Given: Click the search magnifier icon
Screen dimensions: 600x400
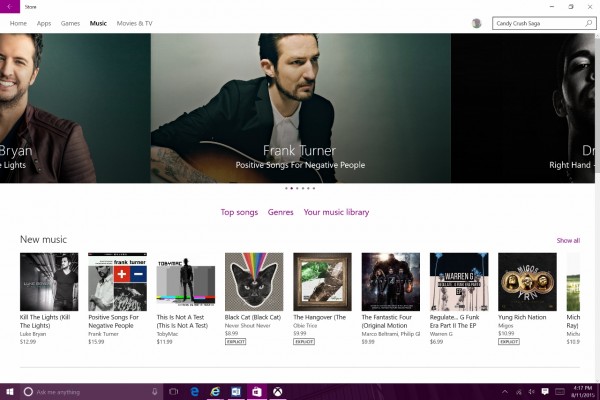Looking at the screenshot, I should pos(589,23).
